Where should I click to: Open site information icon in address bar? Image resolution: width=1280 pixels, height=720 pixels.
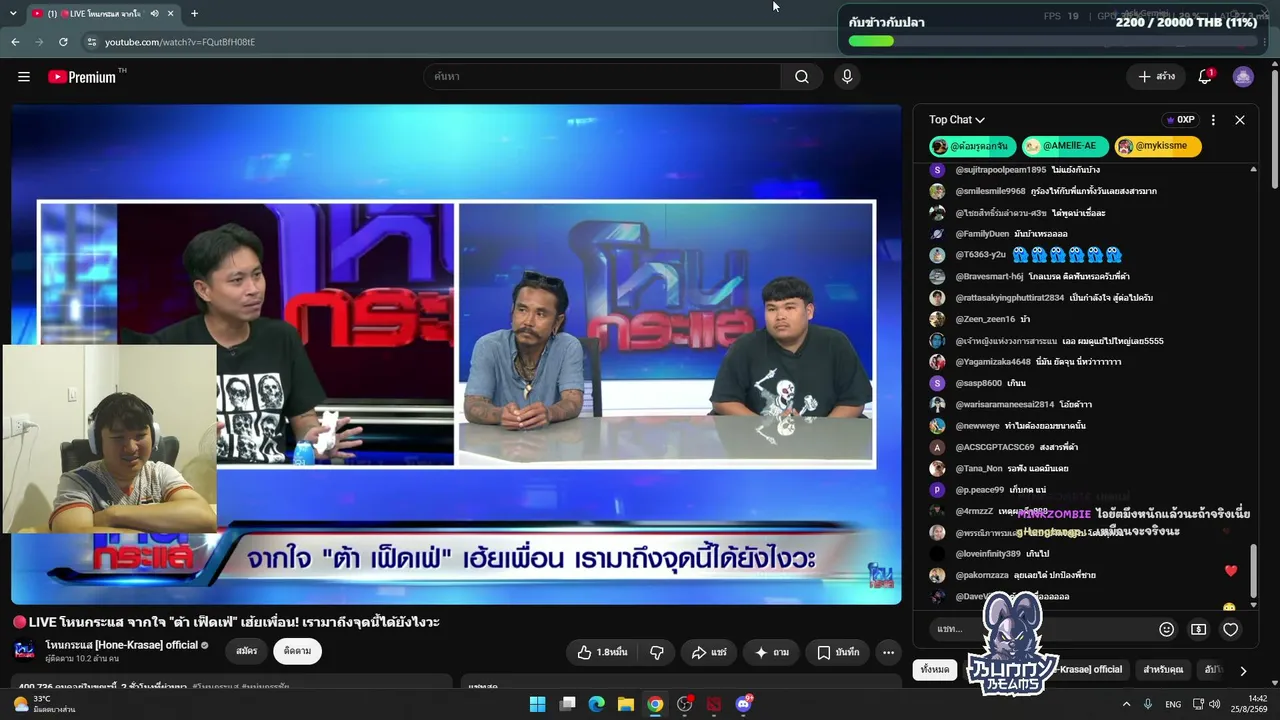pyautogui.click(x=91, y=42)
